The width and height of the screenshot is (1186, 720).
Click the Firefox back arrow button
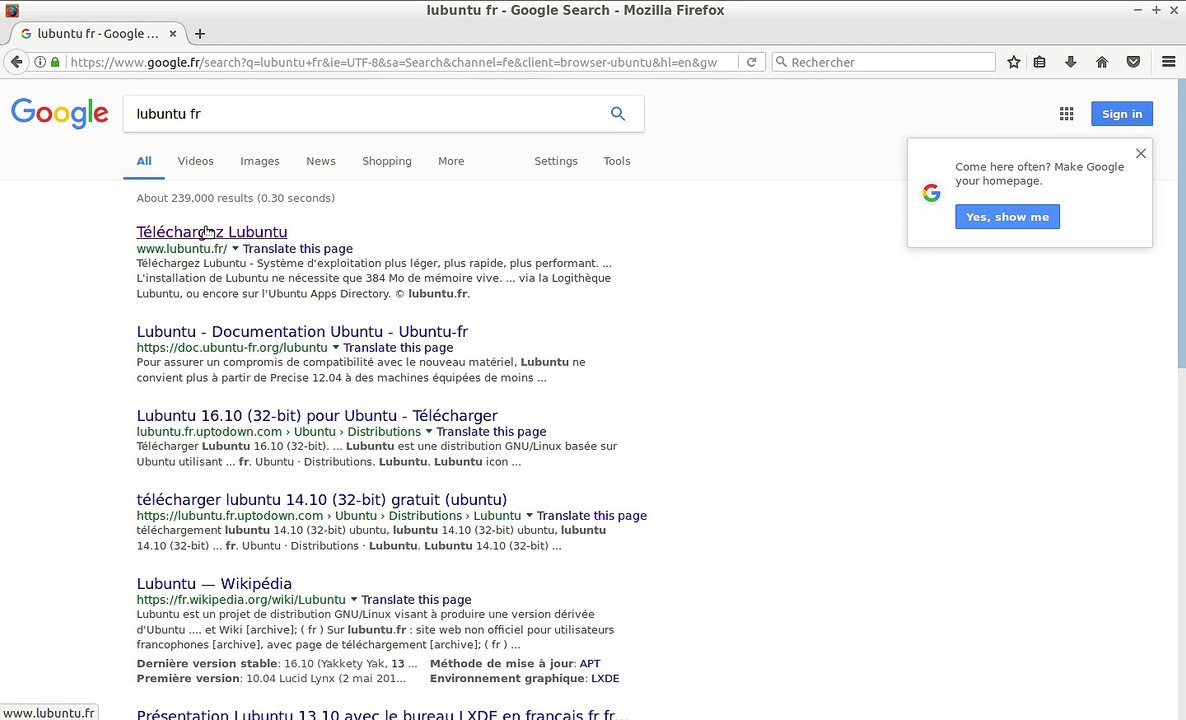coord(17,62)
